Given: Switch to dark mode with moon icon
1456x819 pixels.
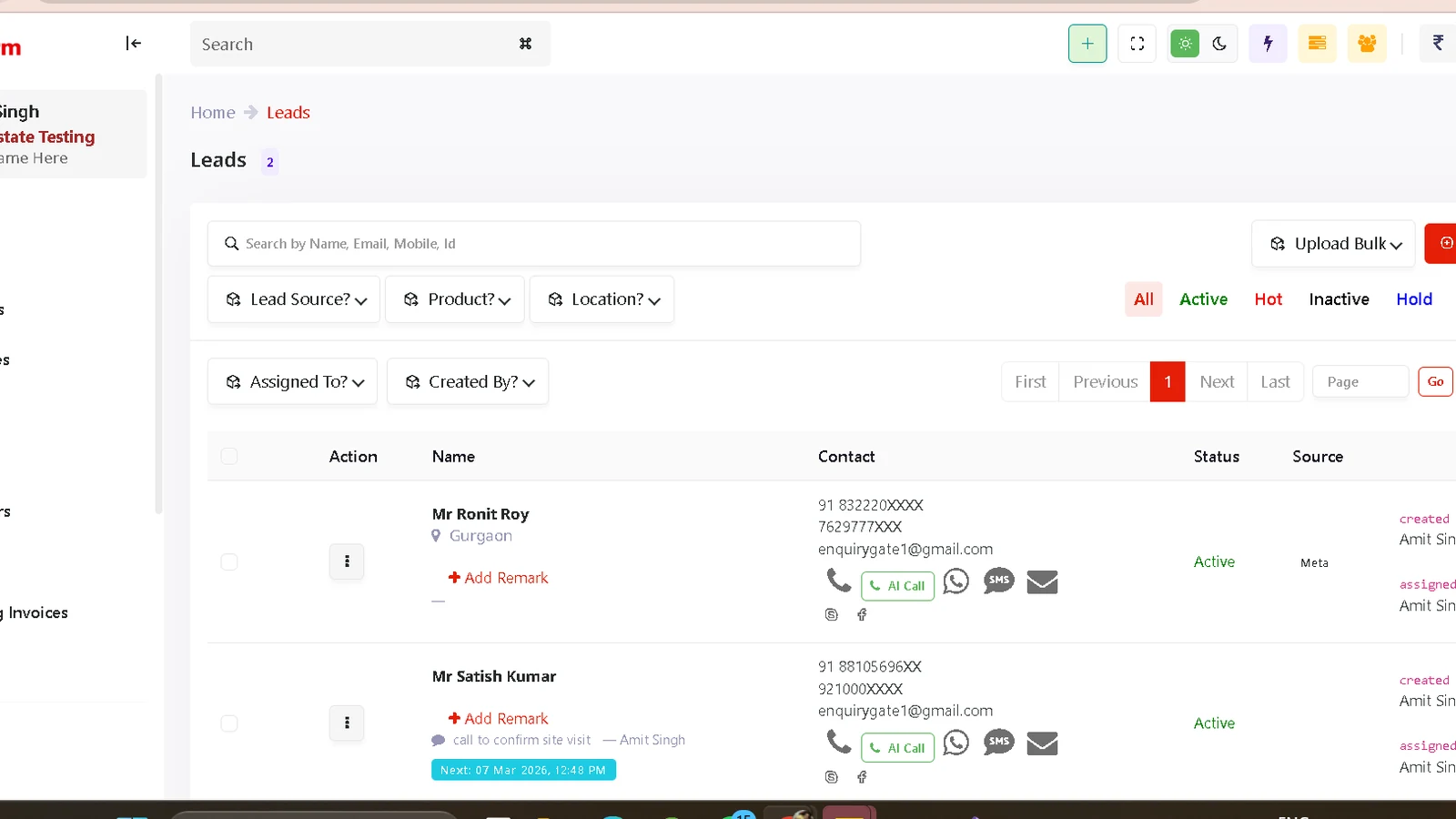Looking at the screenshot, I should 1219,44.
